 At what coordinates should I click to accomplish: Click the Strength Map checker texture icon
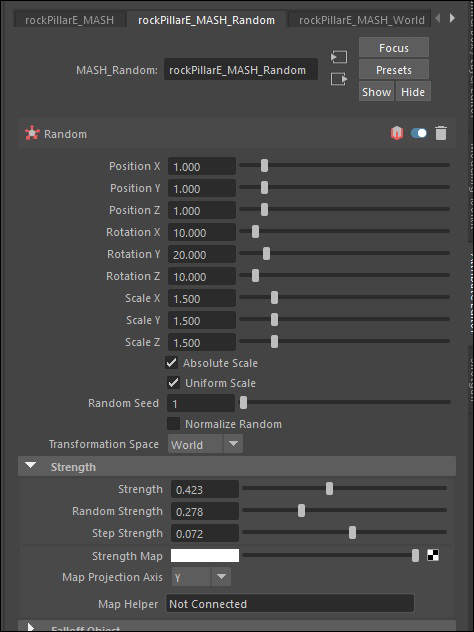pyautogui.click(x=433, y=555)
